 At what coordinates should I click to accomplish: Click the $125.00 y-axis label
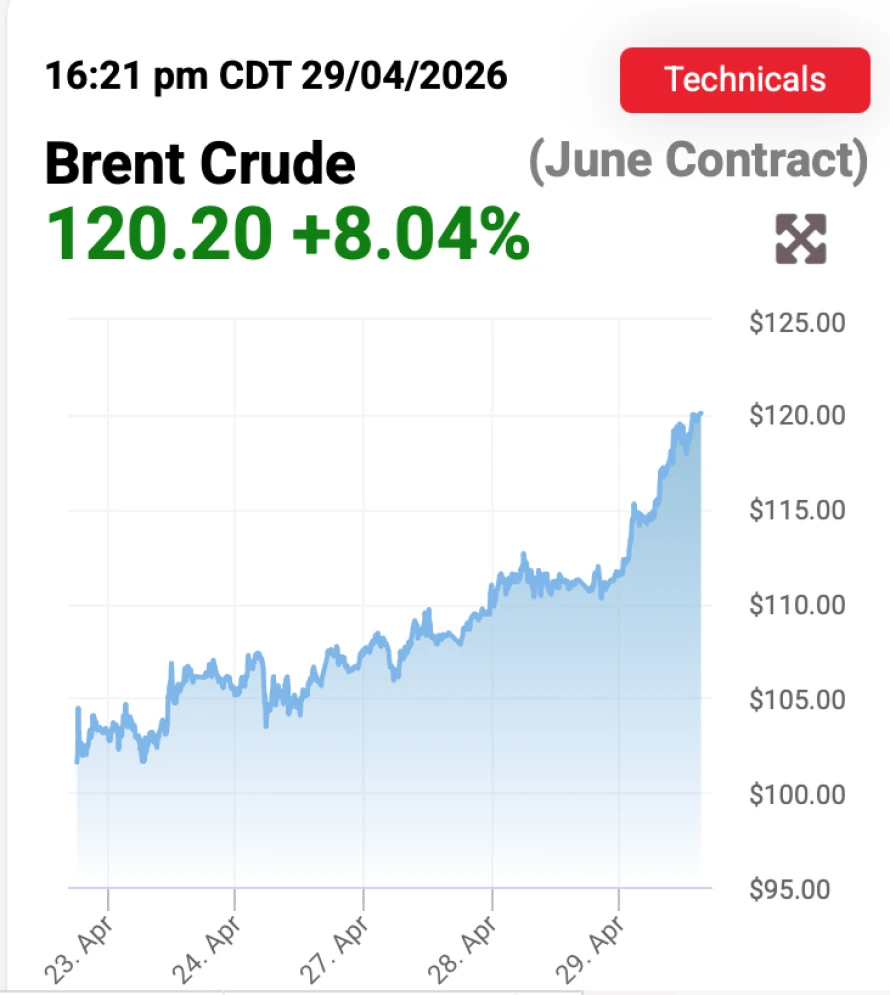[796, 323]
